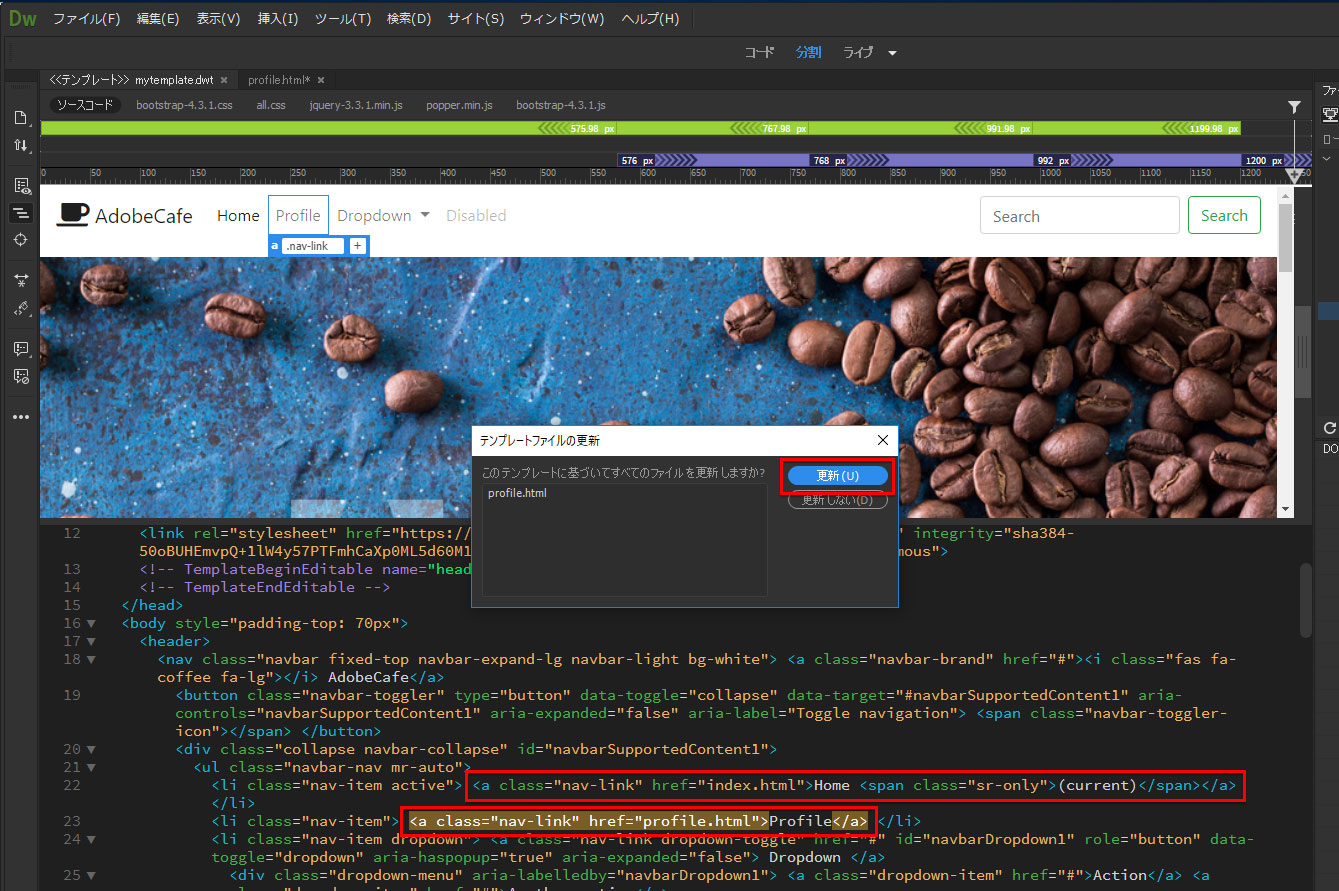The height and width of the screenshot is (891, 1339).
Task: Click the Open Documents icon in left toolbar
Action: pos(21,117)
